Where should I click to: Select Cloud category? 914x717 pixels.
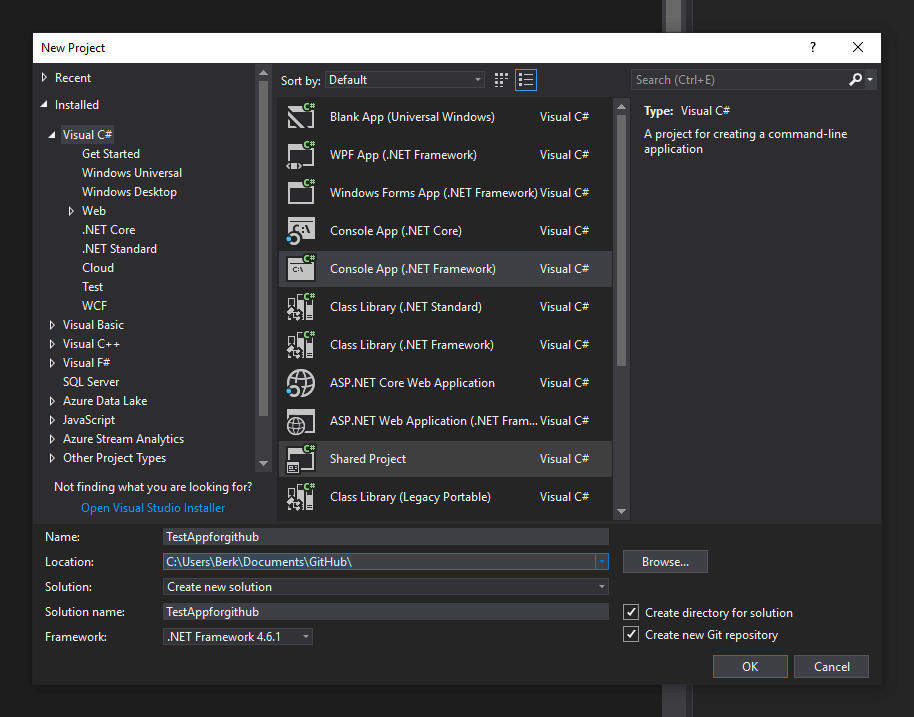(97, 268)
